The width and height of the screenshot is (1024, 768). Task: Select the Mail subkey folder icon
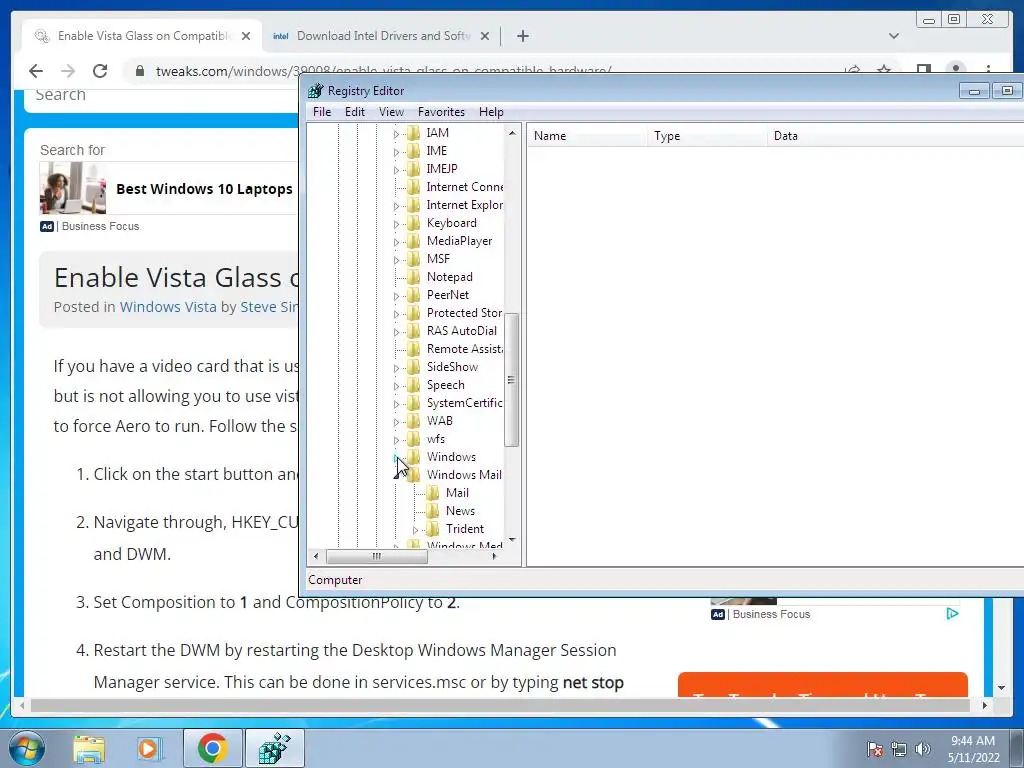point(432,493)
